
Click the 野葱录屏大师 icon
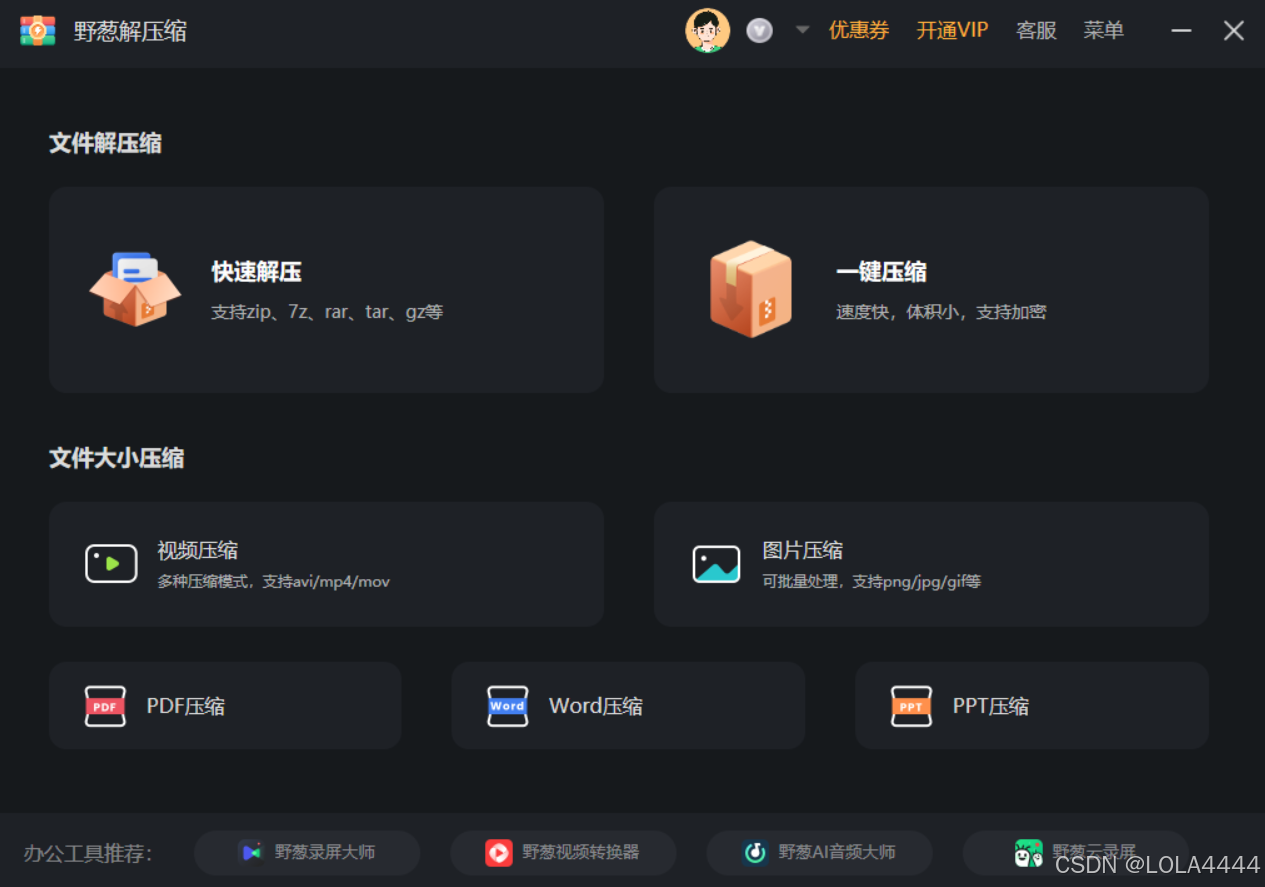pos(252,852)
